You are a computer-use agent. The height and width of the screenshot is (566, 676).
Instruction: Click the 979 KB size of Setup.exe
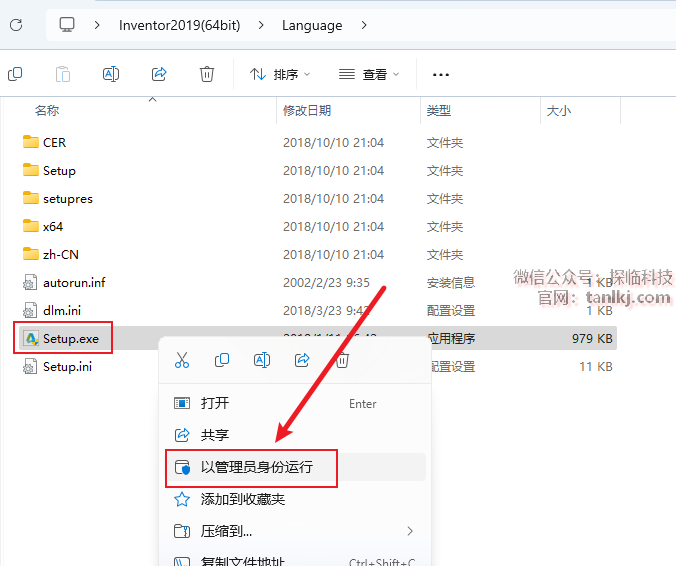[592, 339]
